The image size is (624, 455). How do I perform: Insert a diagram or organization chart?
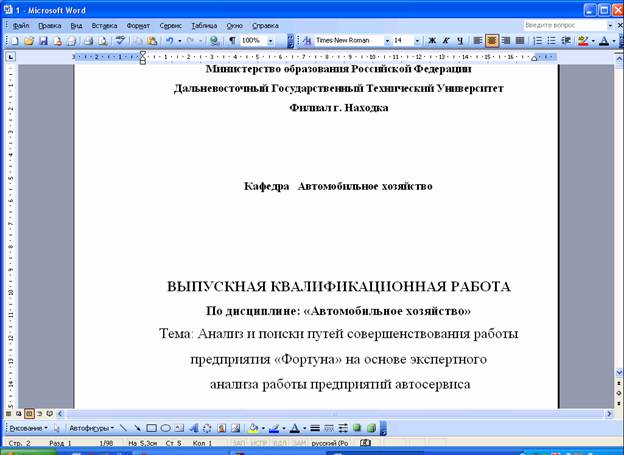(x=207, y=428)
